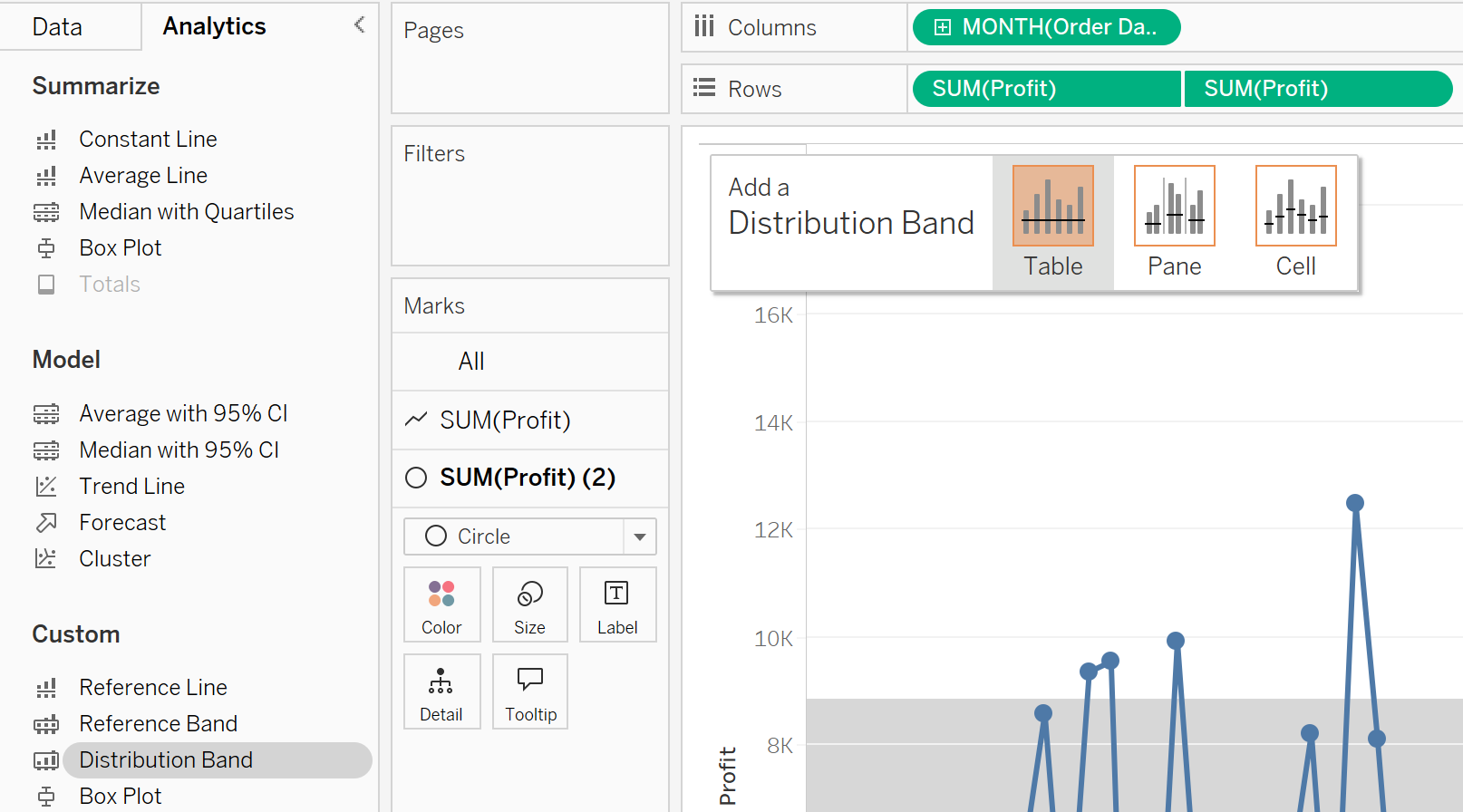The height and width of the screenshot is (812, 1463).
Task: Switch to the Analytics tab
Action: click(214, 27)
